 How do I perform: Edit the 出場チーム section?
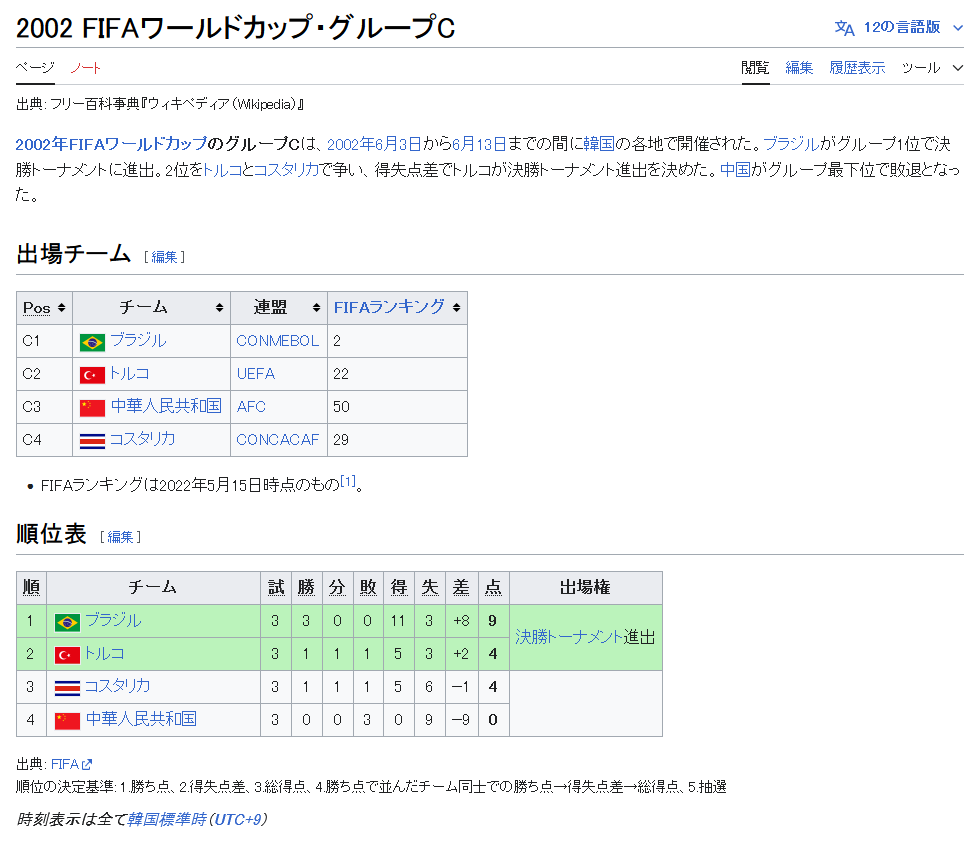click(x=164, y=257)
